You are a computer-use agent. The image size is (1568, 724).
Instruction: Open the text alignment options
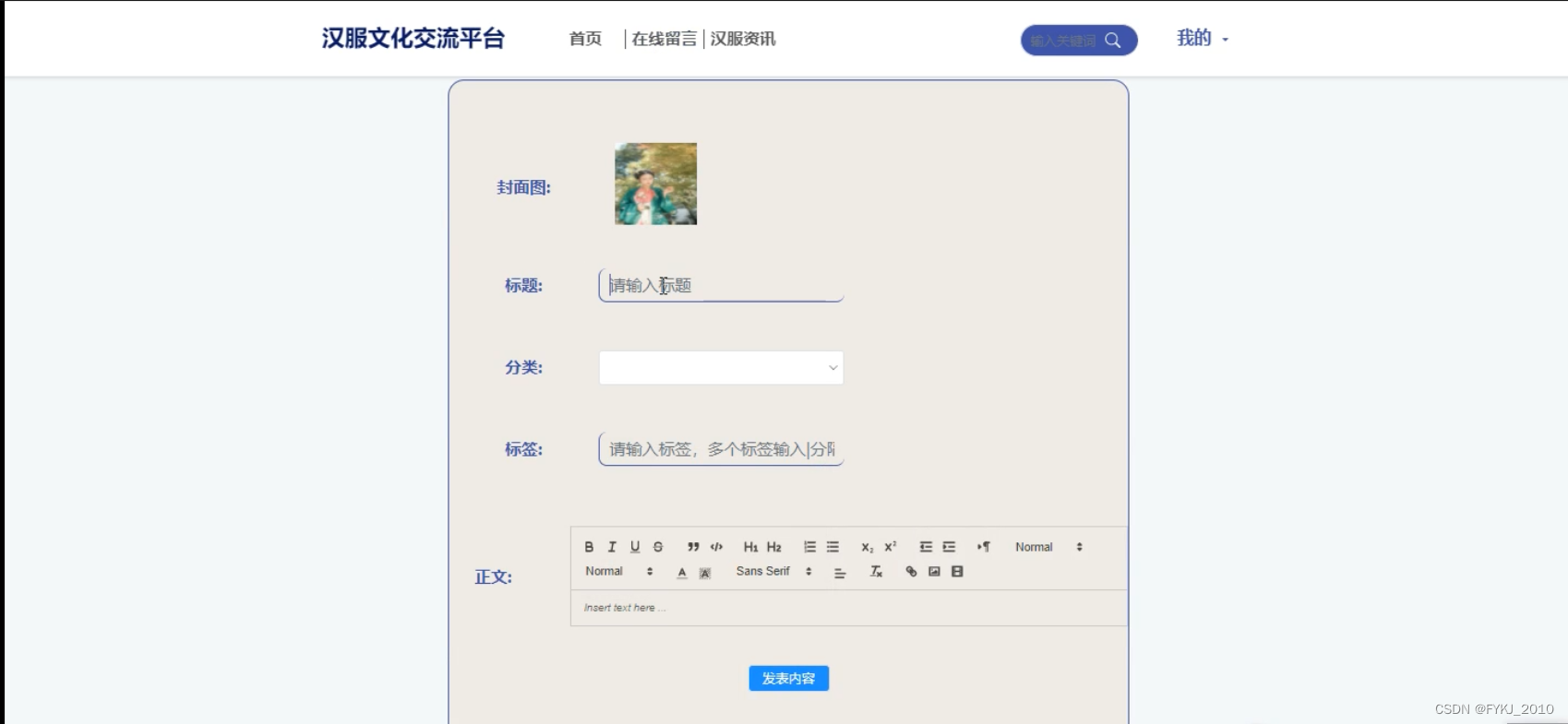tap(840, 573)
